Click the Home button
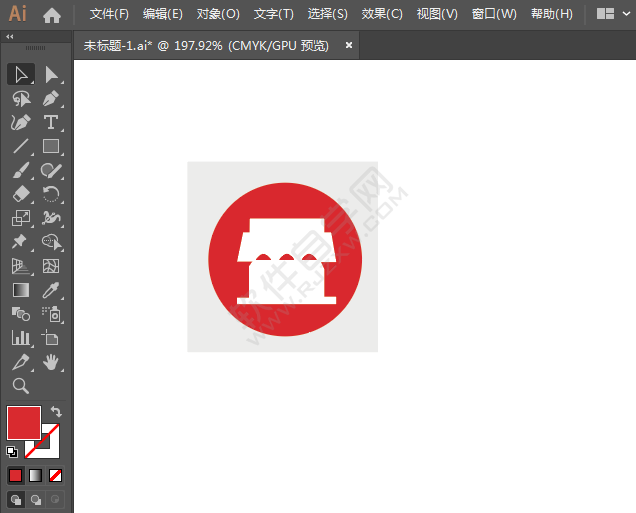 point(52,14)
